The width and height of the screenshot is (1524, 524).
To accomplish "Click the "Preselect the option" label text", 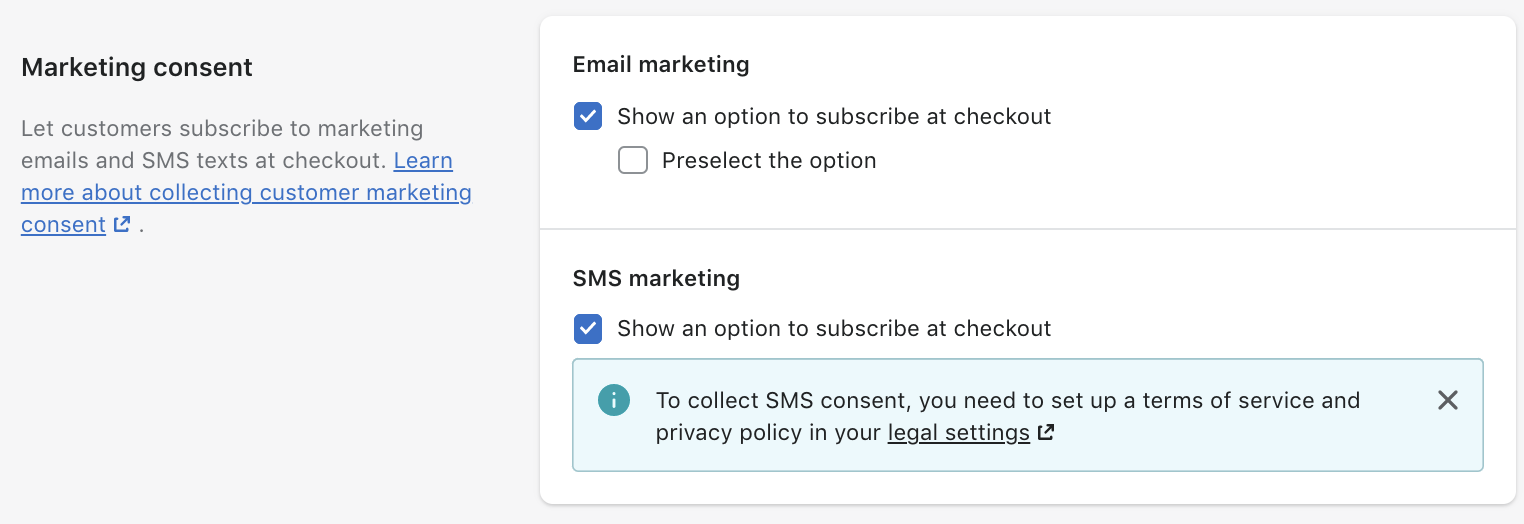I will tap(769, 160).
